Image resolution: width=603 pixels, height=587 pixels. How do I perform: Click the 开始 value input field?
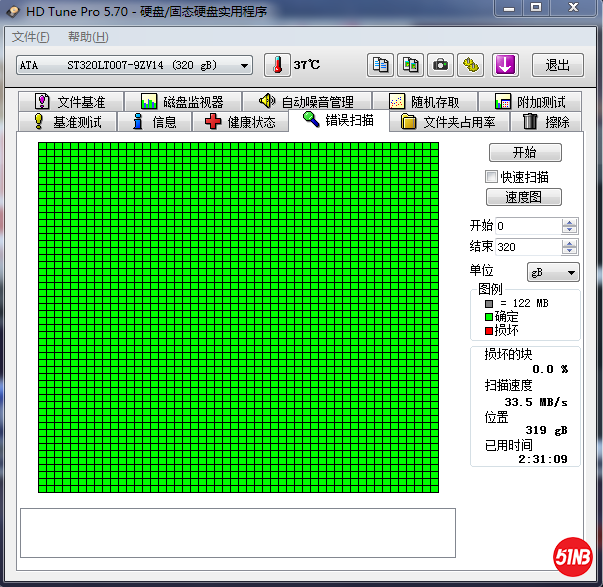pos(528,226)
